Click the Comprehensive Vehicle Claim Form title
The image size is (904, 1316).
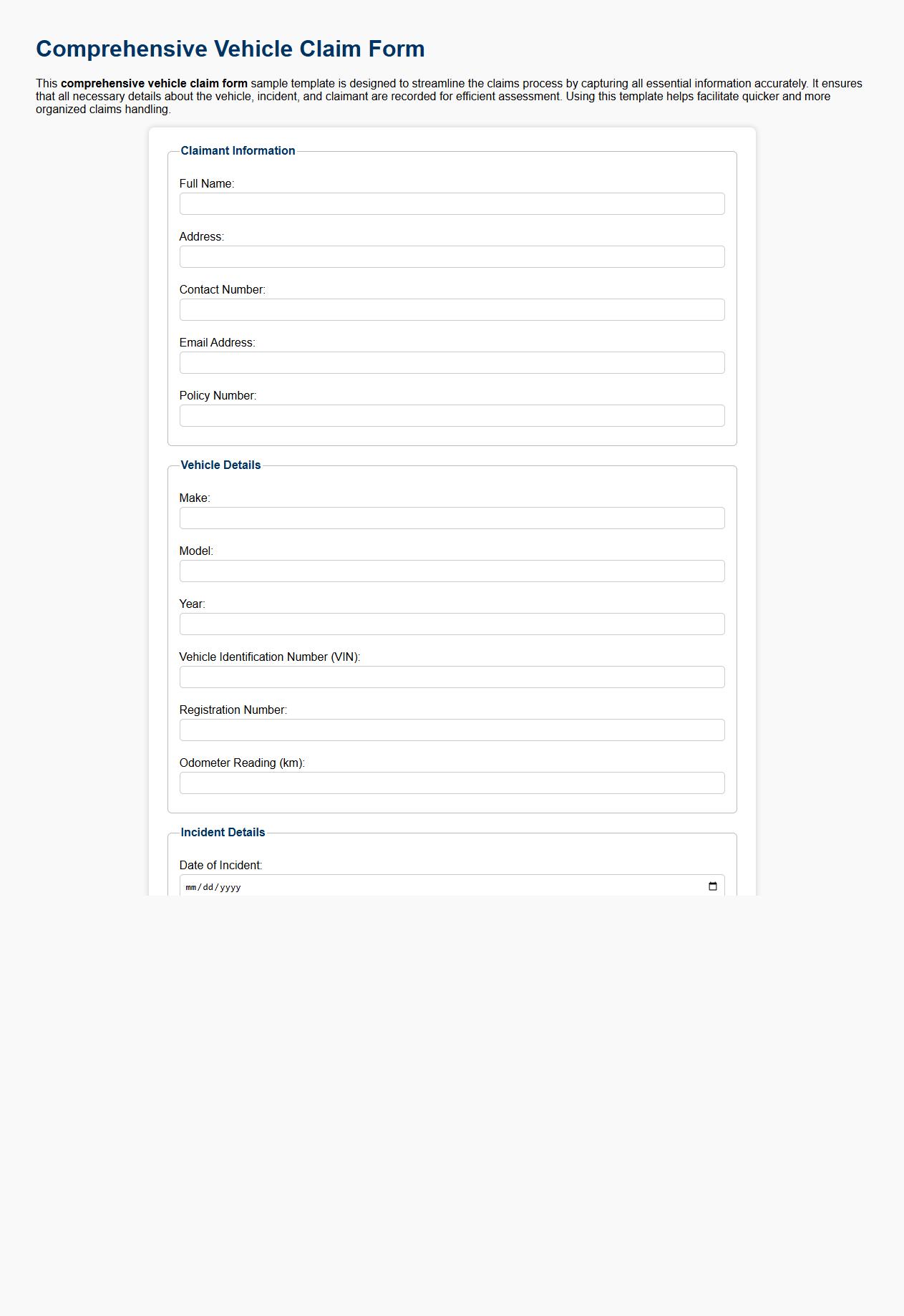click(x=230, y=49)
